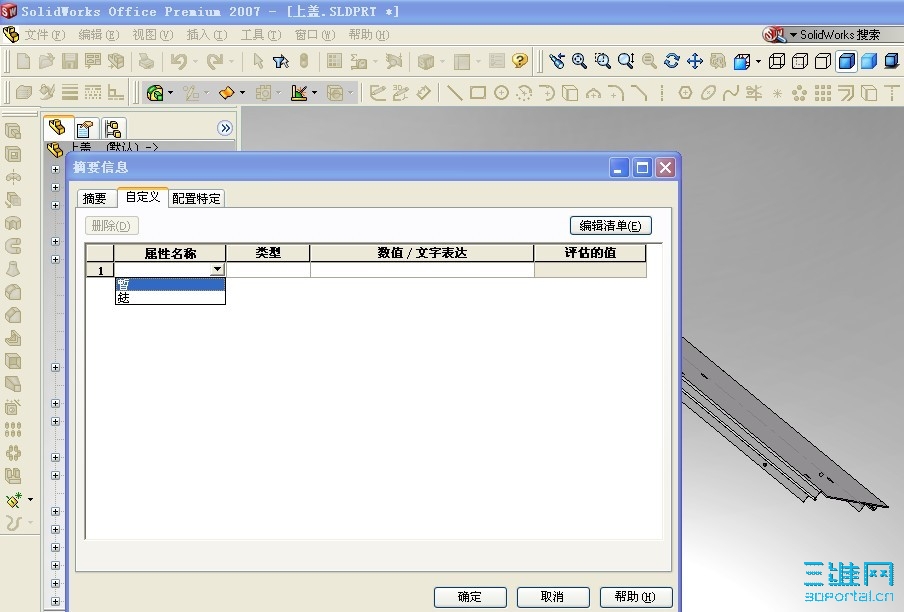Activate the Select cursor tool
Viewport: 904px width, 612px height.
click(x=258, y=61)
